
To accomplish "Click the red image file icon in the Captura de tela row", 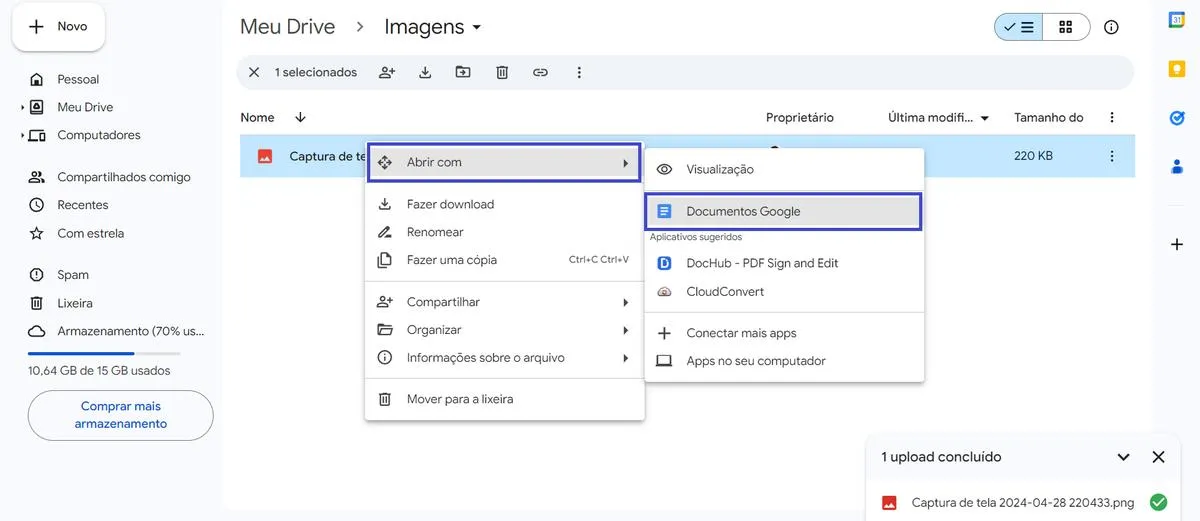I will click(265, 156).
